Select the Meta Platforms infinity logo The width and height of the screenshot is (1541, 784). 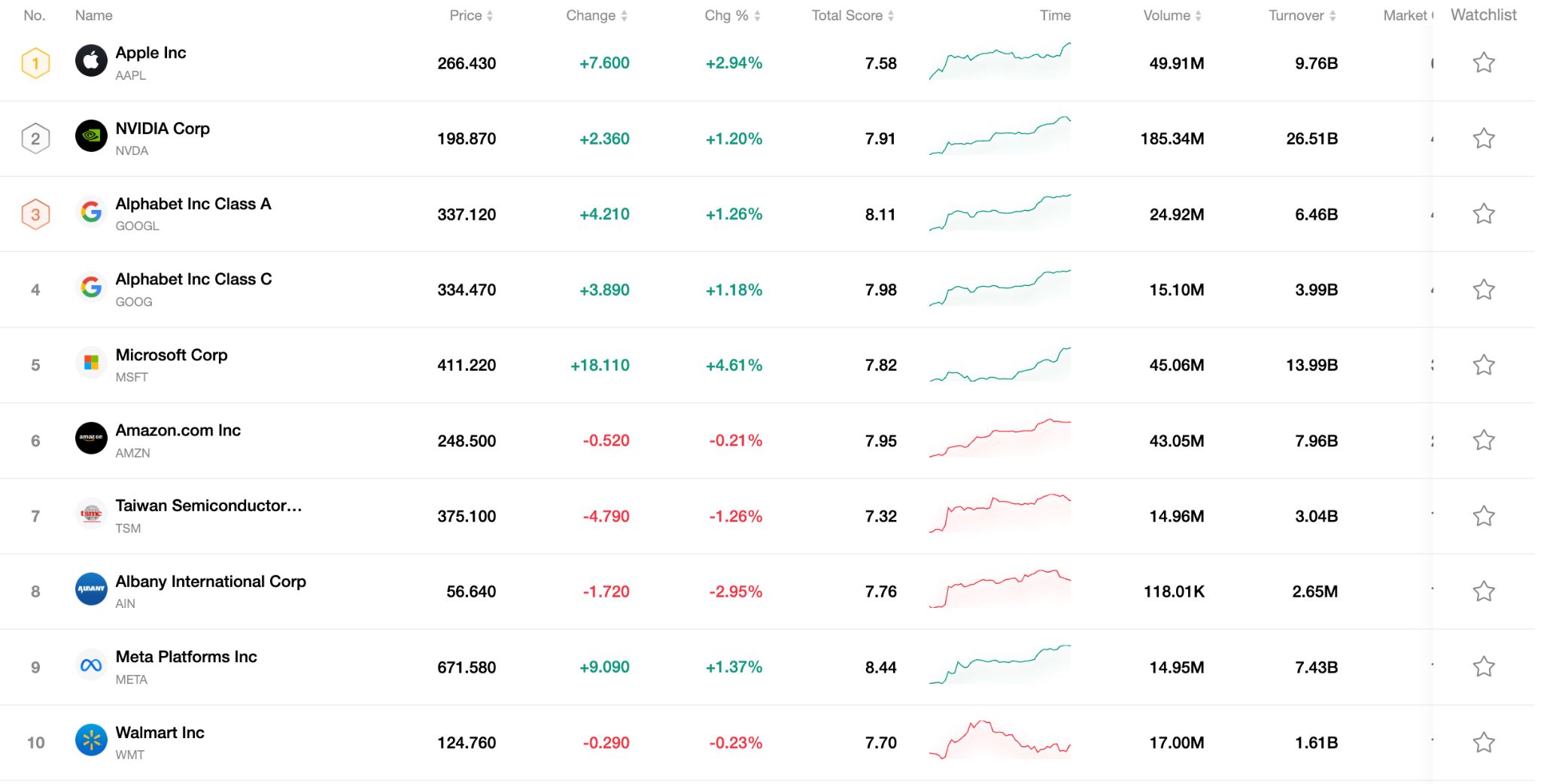[x=90, y=665]
